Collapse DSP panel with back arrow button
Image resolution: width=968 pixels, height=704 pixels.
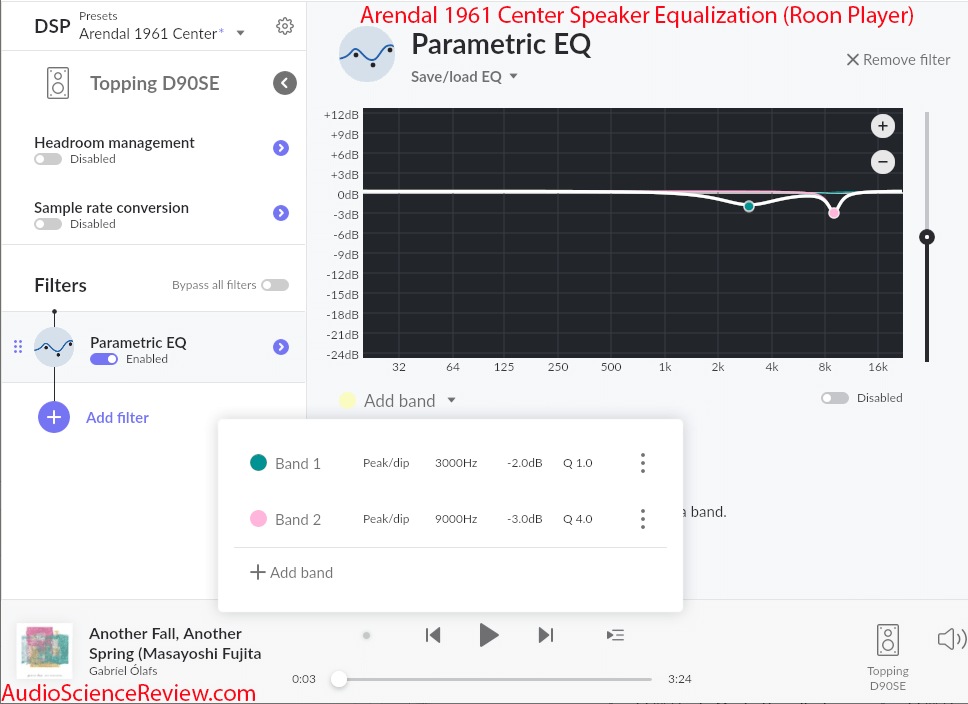pos(285,83)
